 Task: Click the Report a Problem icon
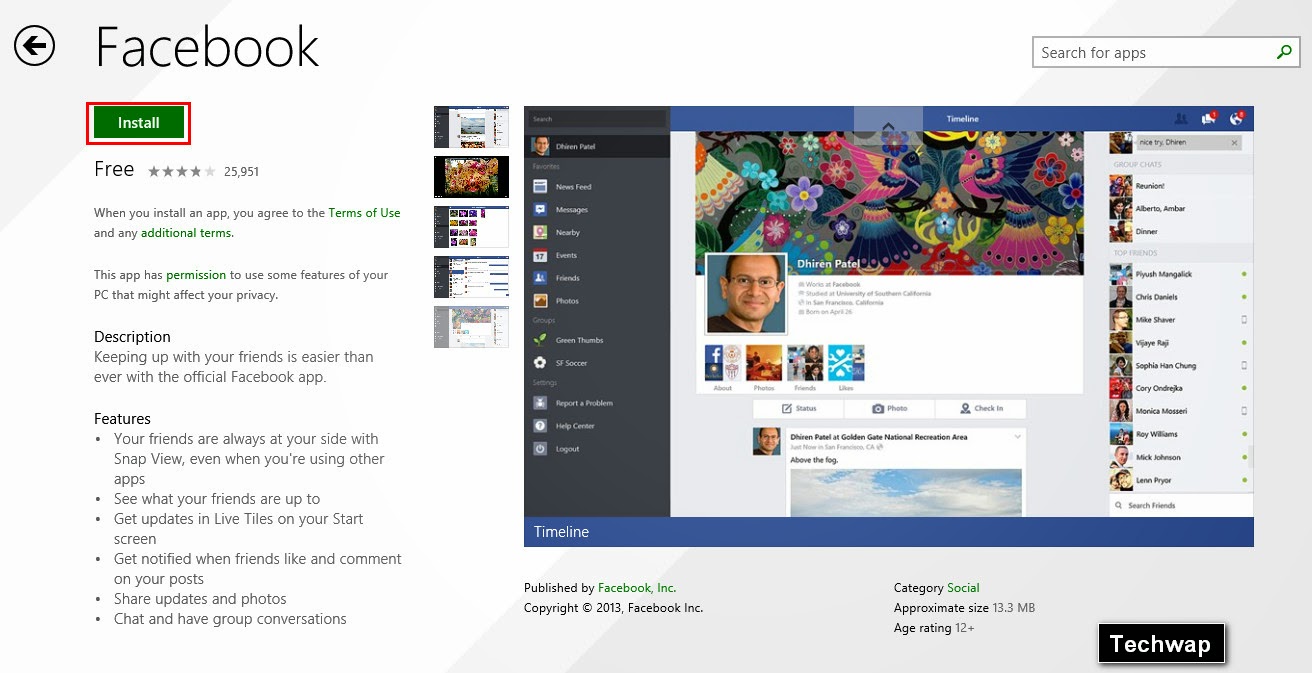(540, 403)
